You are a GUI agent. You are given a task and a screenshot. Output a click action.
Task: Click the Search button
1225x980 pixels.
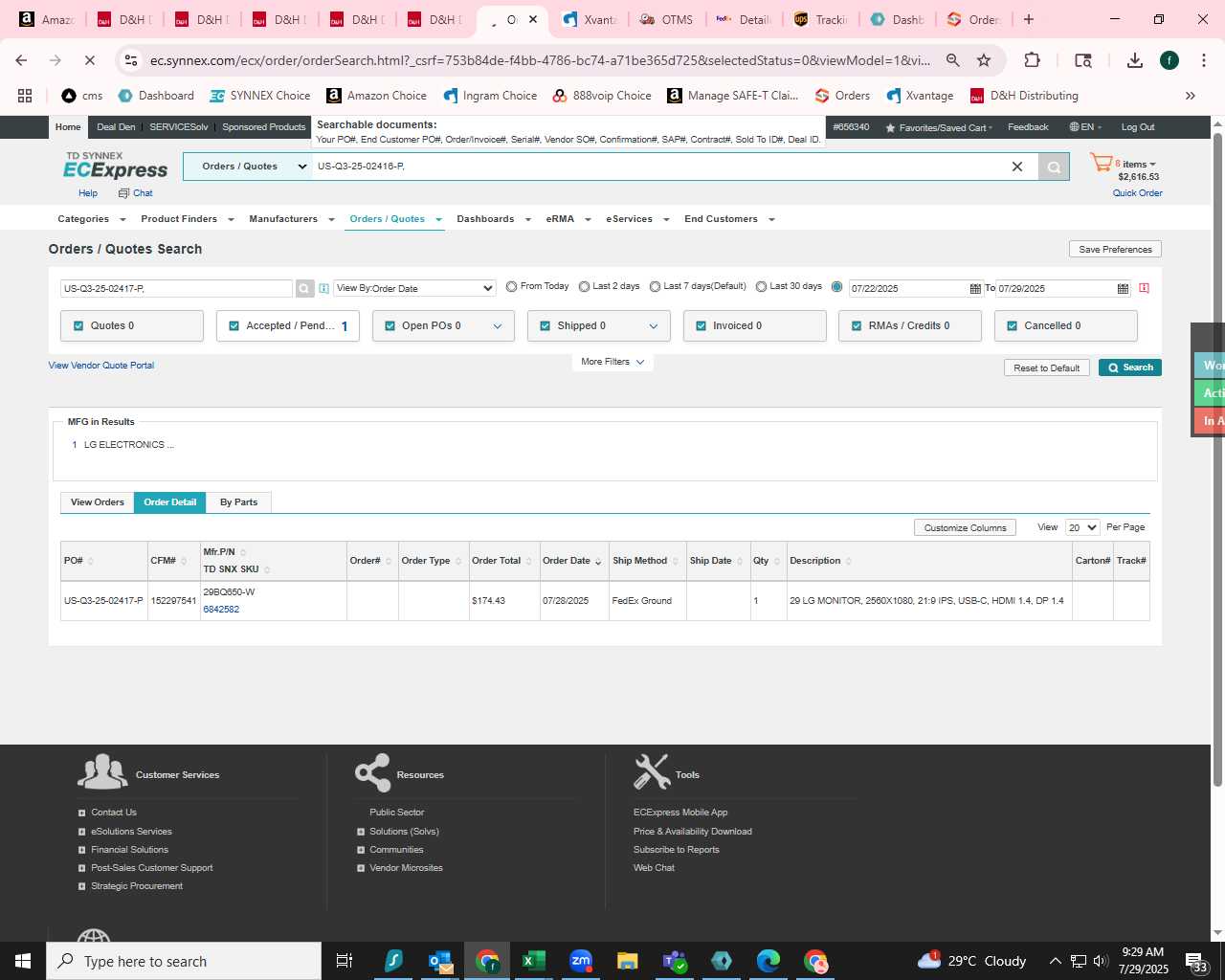1130,367
